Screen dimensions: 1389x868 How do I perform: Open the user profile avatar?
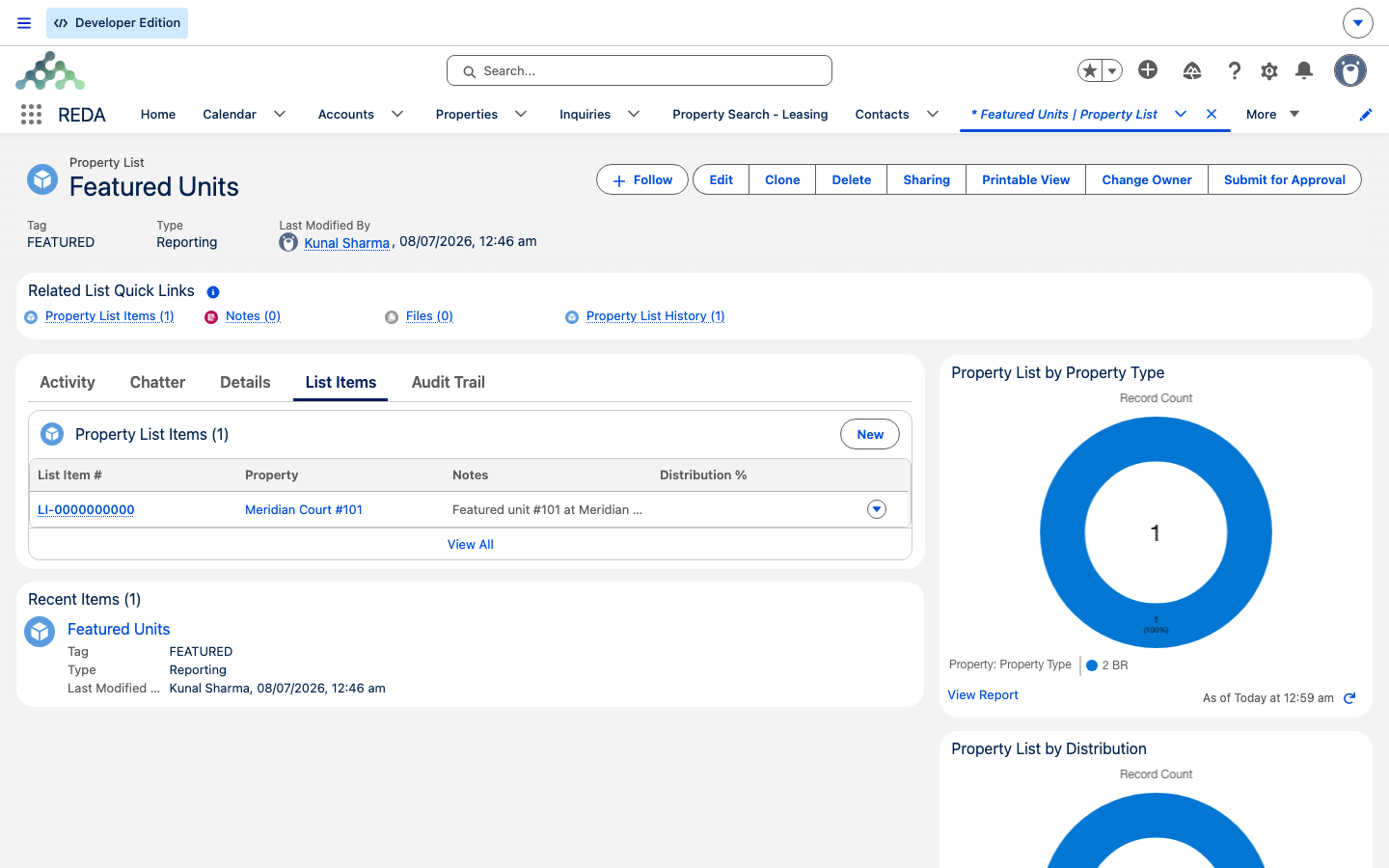[1350, 70]
